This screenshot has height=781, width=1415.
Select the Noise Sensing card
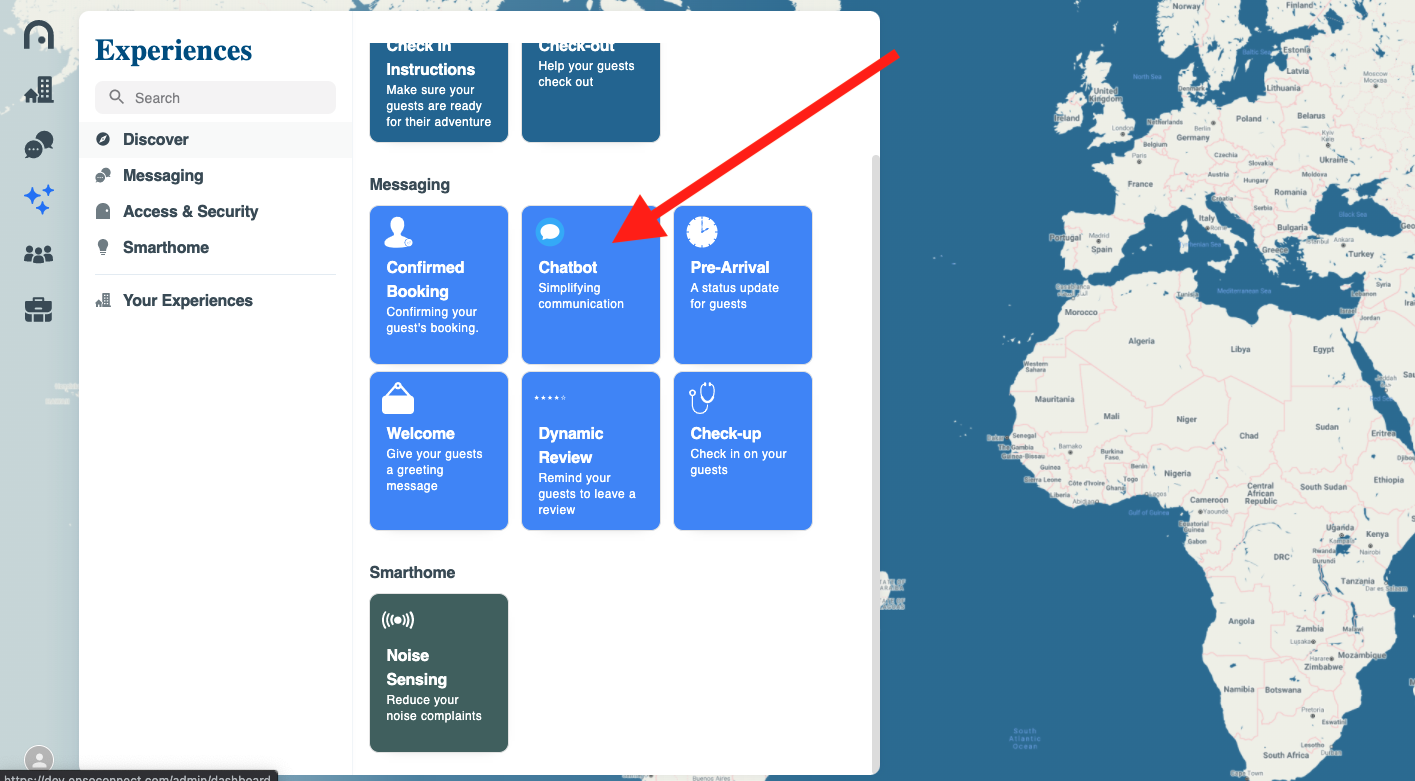[439, 673]
